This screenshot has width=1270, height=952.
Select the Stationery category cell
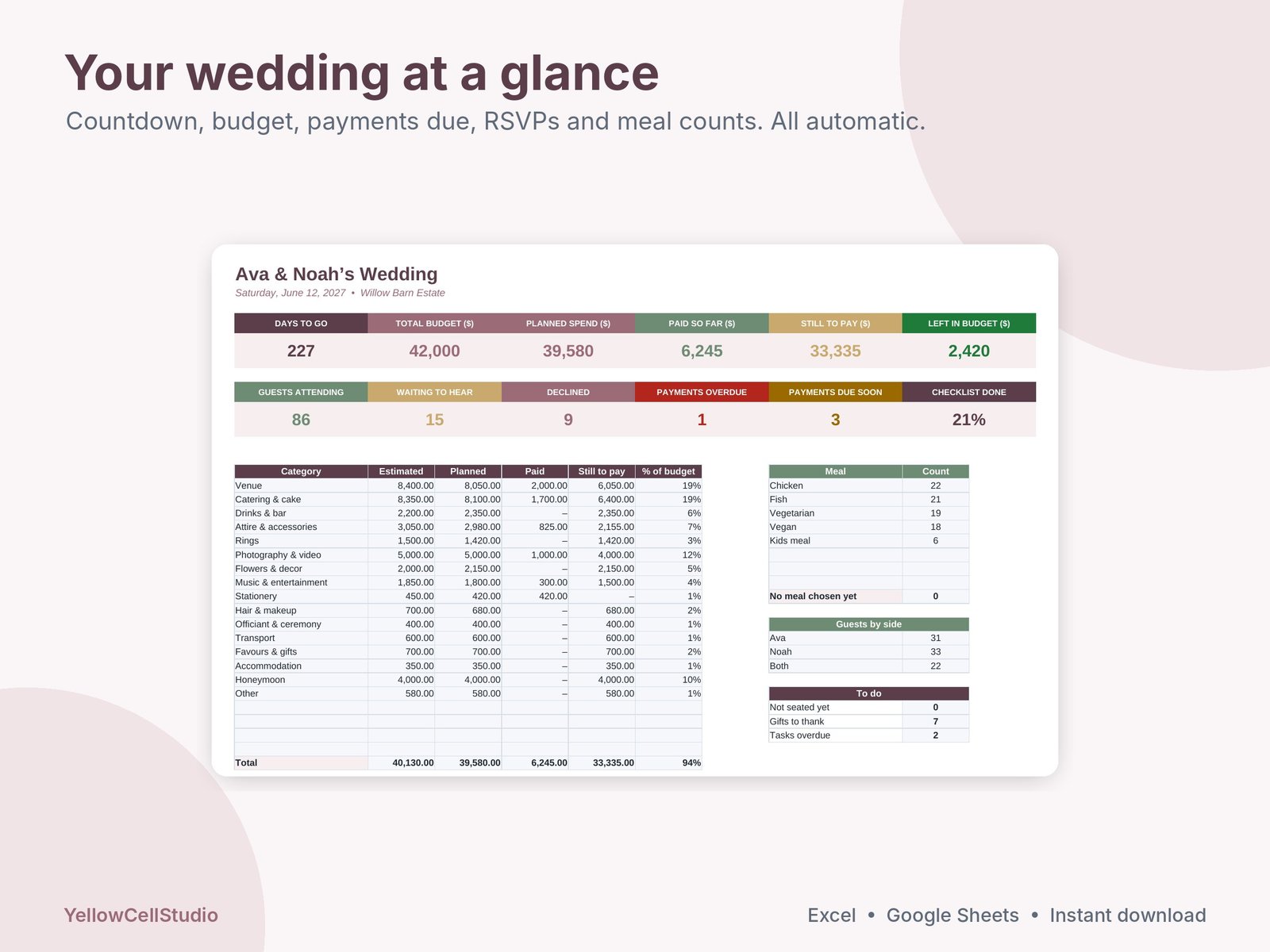pos(301,597)
